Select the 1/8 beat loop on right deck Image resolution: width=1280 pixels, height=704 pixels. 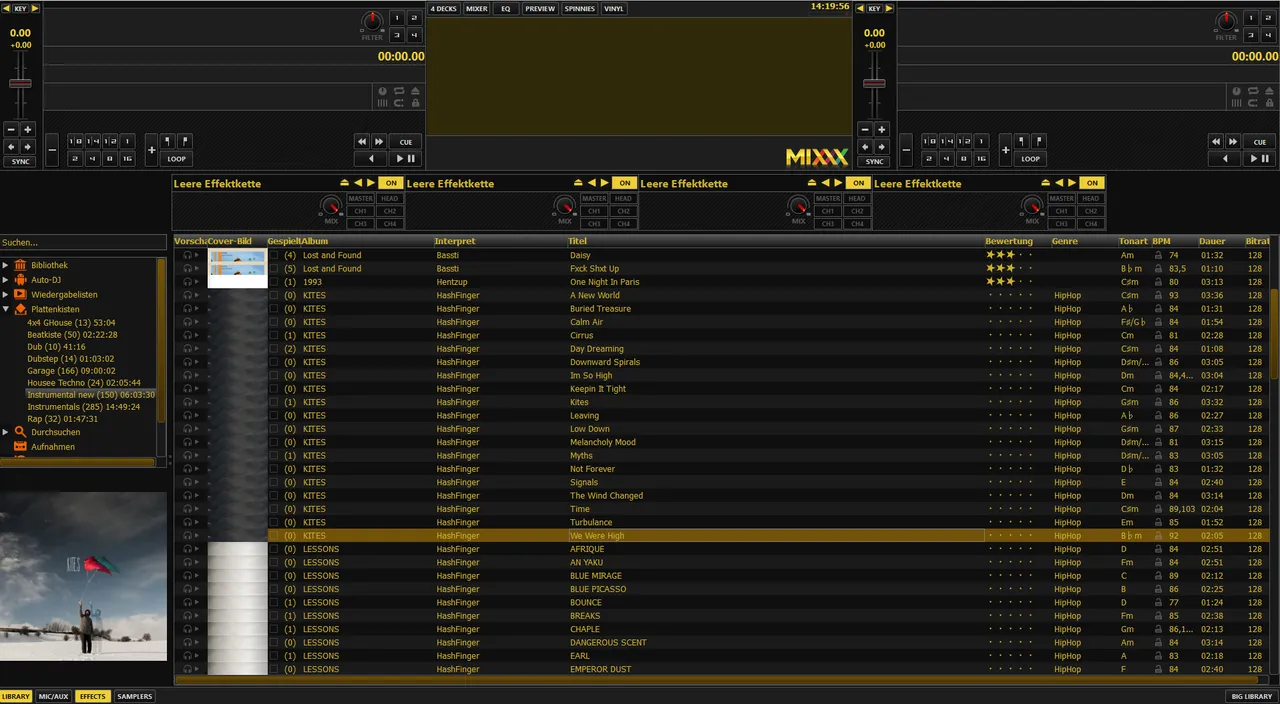pos(929,141)
